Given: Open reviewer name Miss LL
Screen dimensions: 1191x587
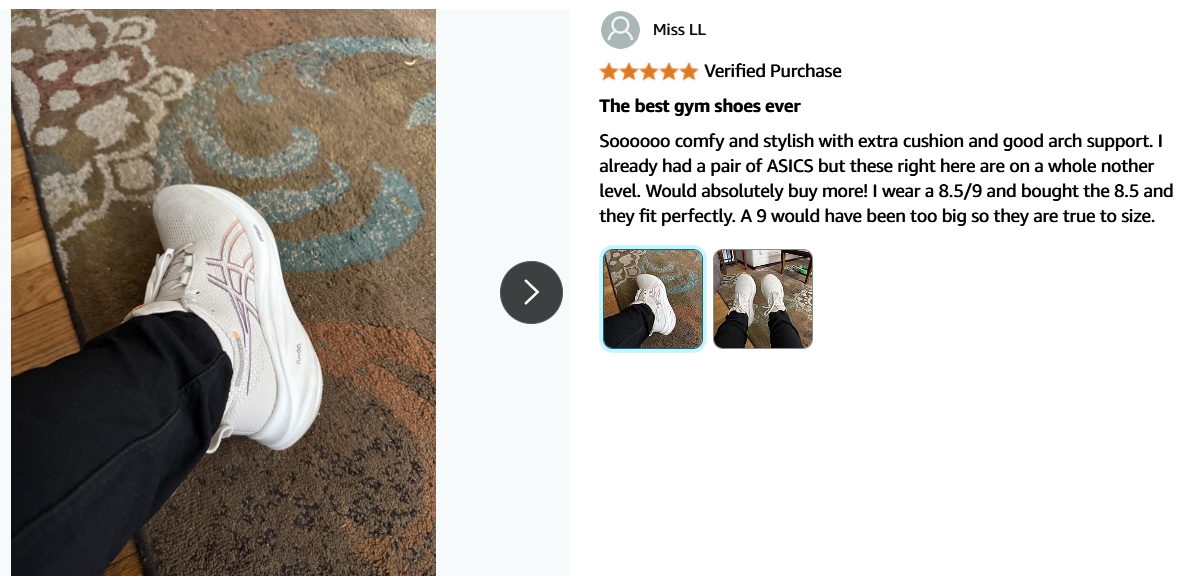Looking at the screenshot, I should click(679, 30).
